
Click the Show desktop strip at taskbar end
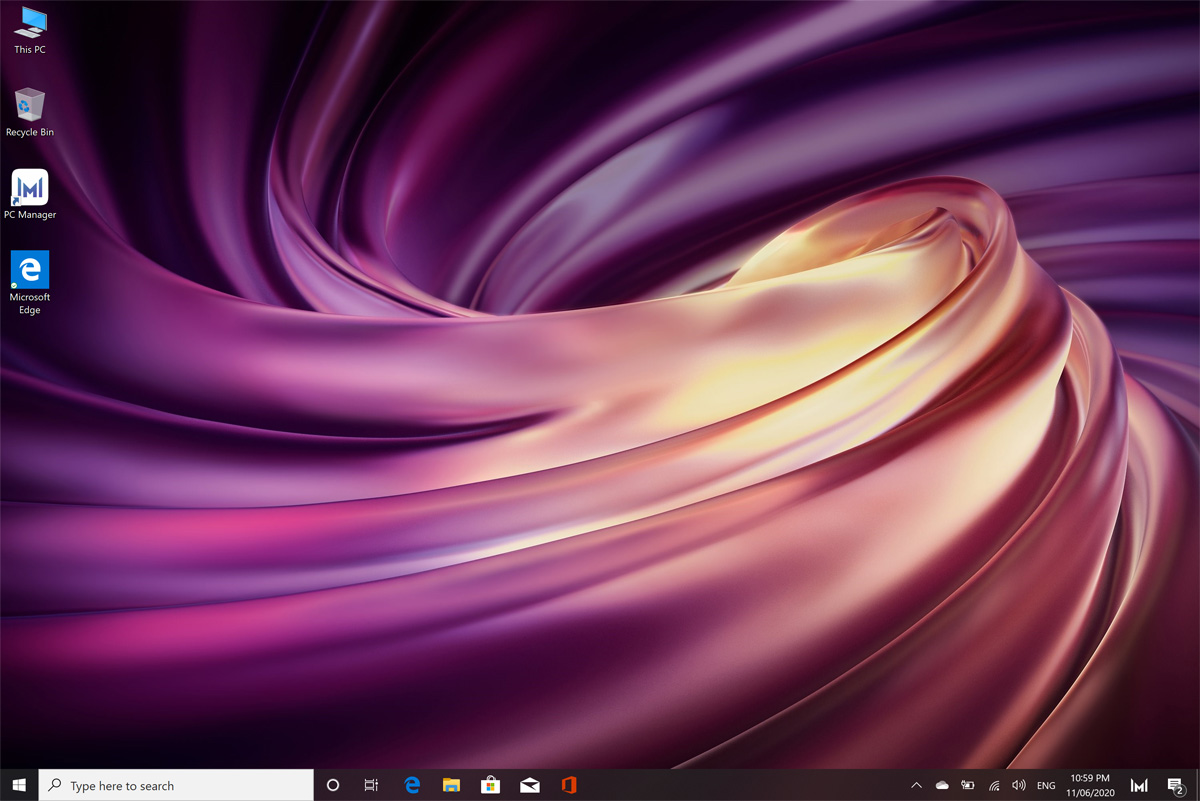1197,785
